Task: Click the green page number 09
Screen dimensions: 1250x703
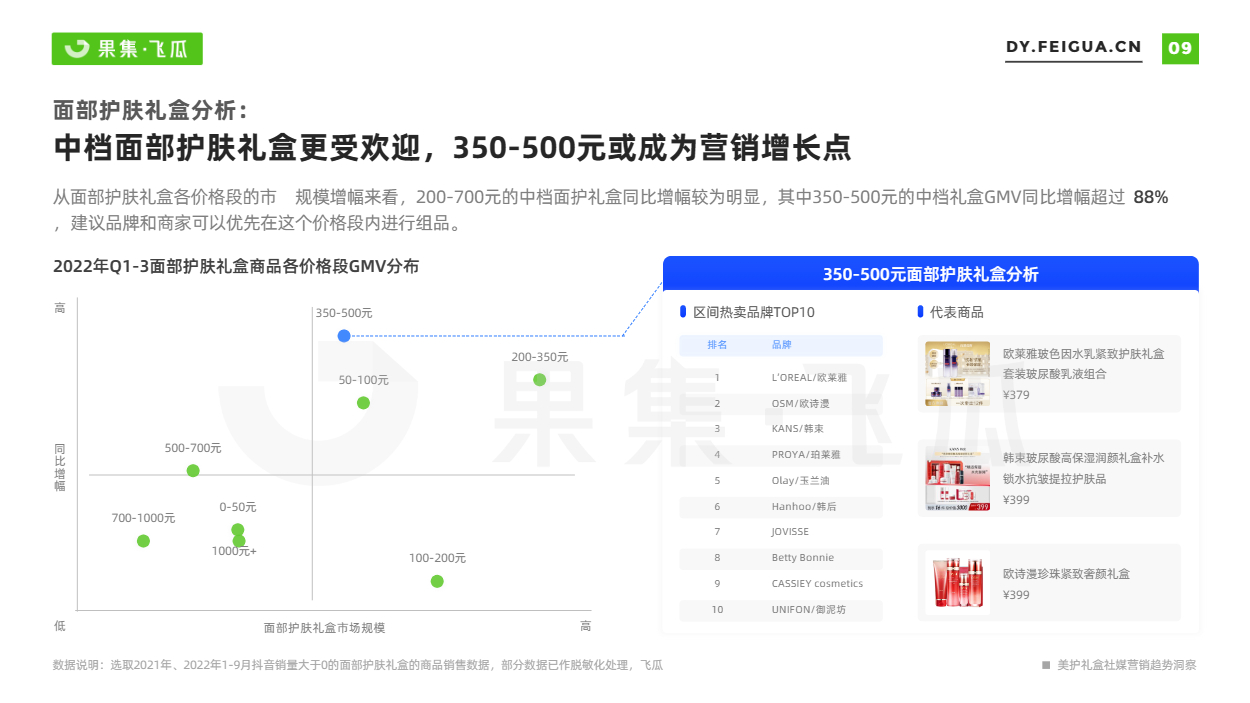Action: [x=1180, y=48]
